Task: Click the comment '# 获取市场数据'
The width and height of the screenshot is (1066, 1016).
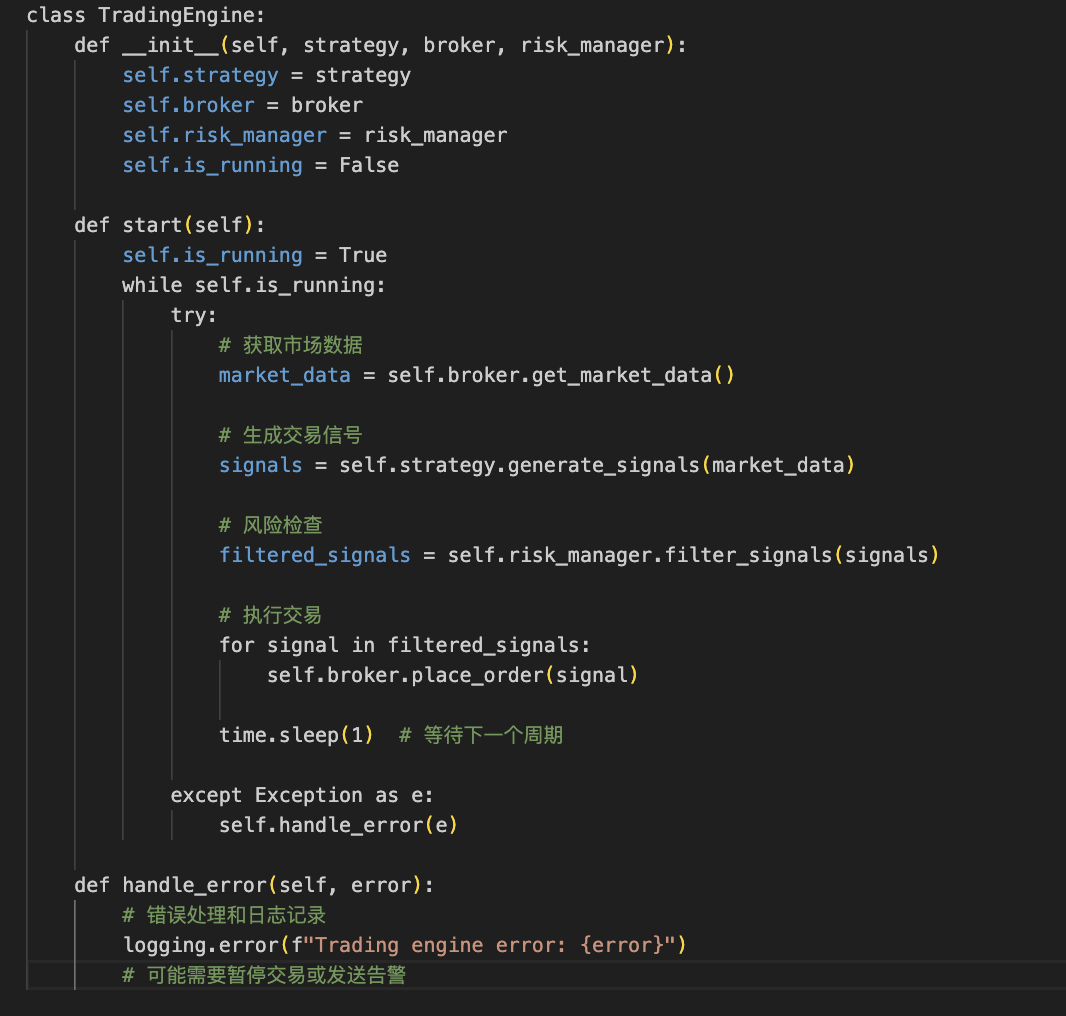Action: point(291,345)
